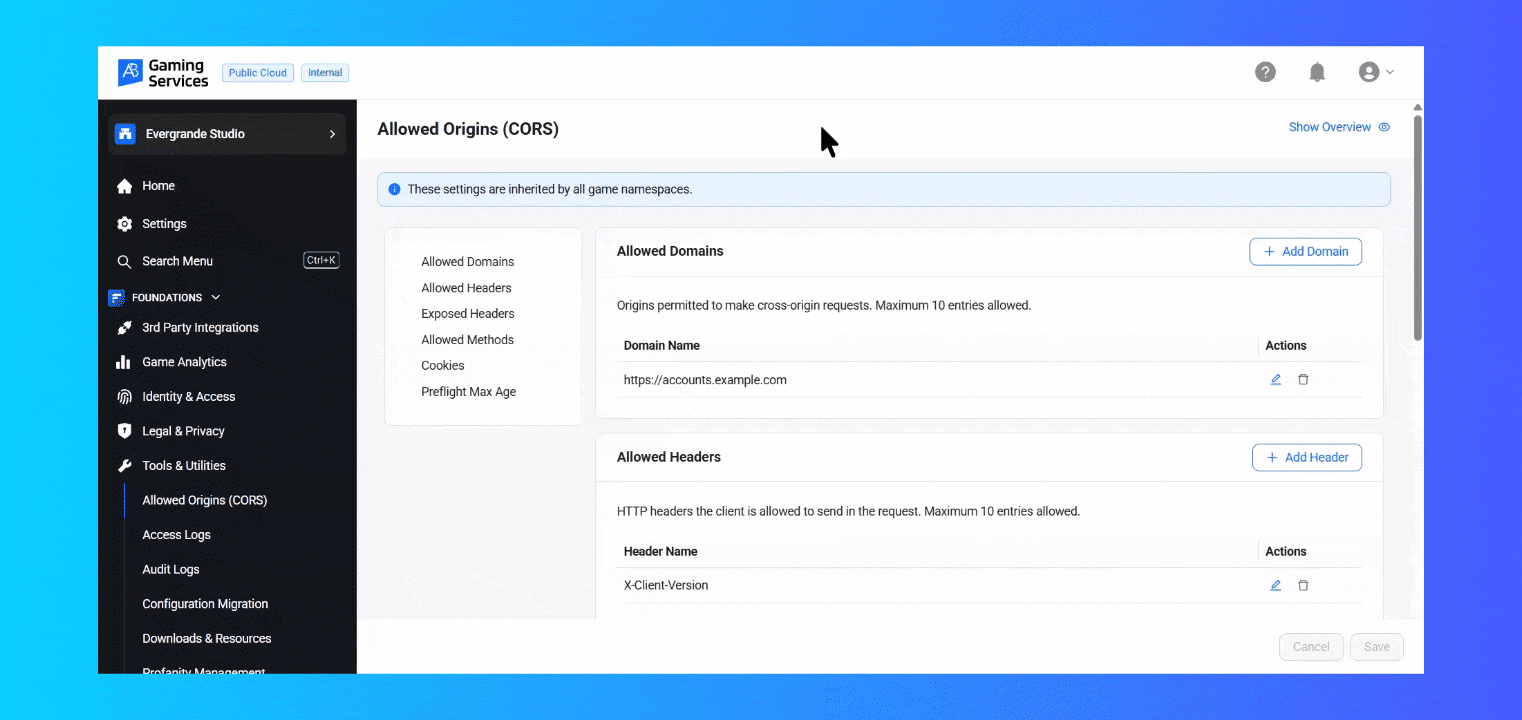
Task: Collapse the FOUNDATIONS section
Action: [x=215, y=297]
